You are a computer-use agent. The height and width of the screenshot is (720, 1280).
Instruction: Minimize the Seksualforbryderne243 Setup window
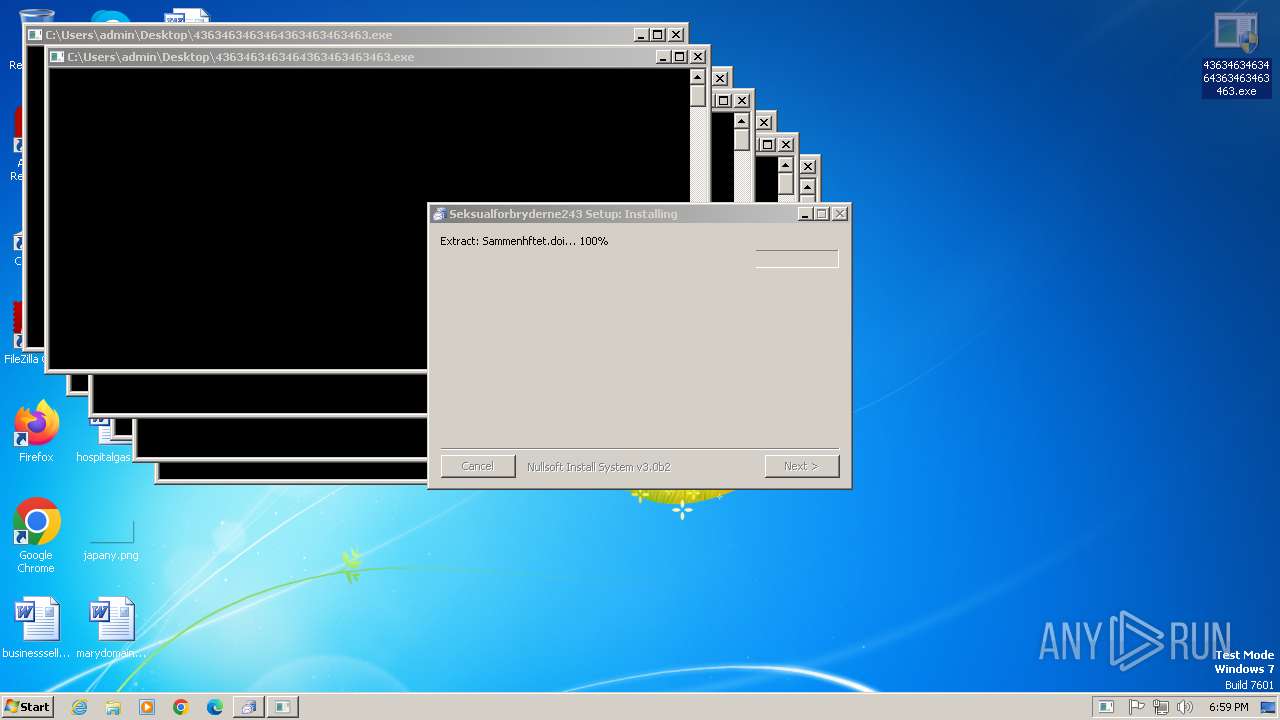[806, 214]
